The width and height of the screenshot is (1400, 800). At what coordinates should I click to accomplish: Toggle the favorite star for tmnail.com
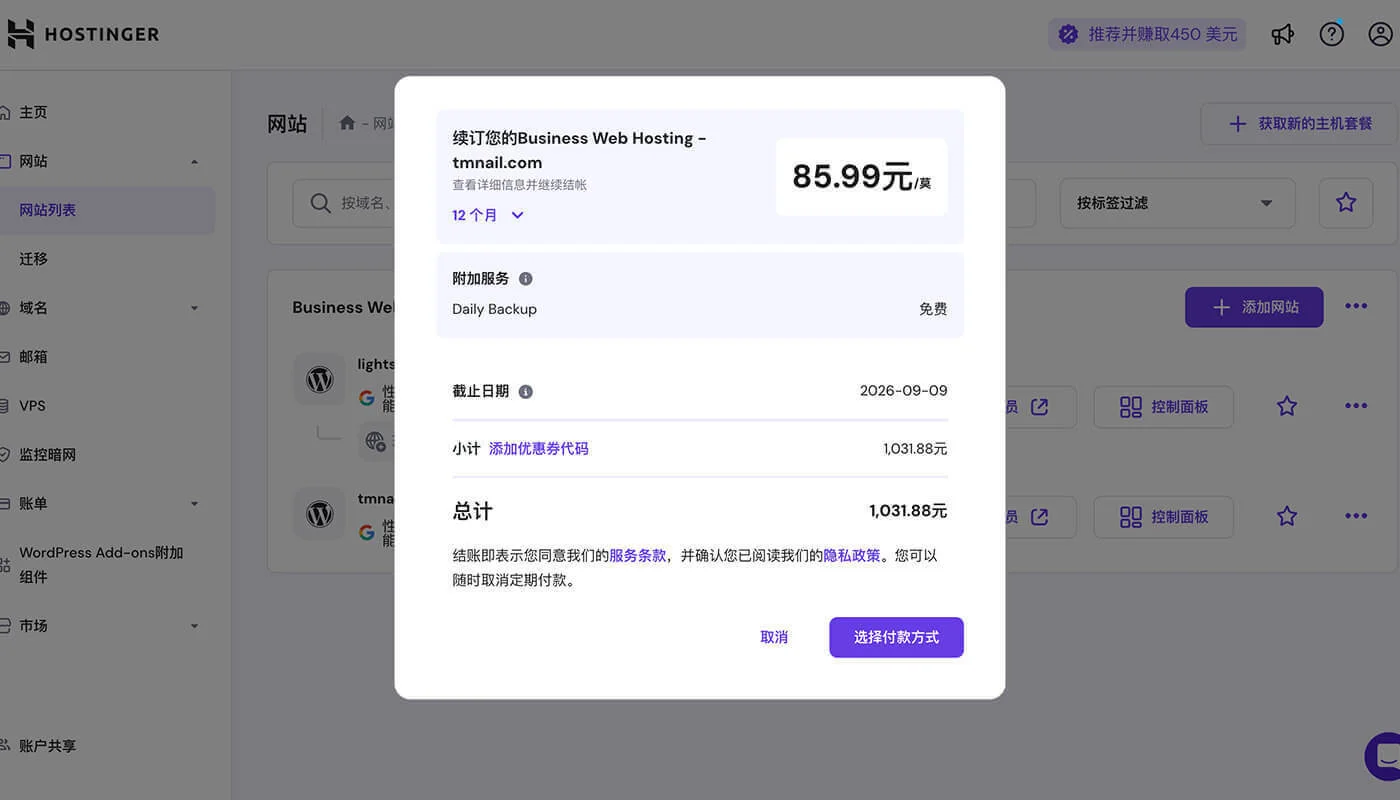(1286, 516)
